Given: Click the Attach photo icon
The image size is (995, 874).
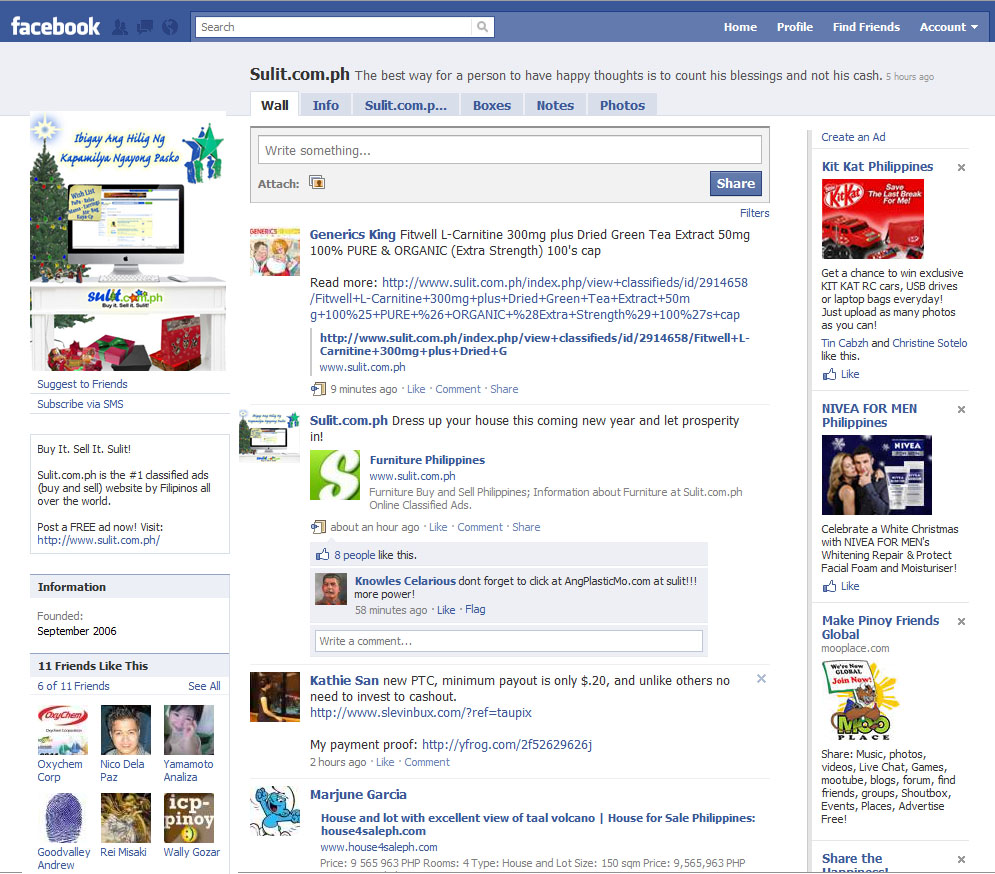Looking at the screenshot, I should [317, 183].
